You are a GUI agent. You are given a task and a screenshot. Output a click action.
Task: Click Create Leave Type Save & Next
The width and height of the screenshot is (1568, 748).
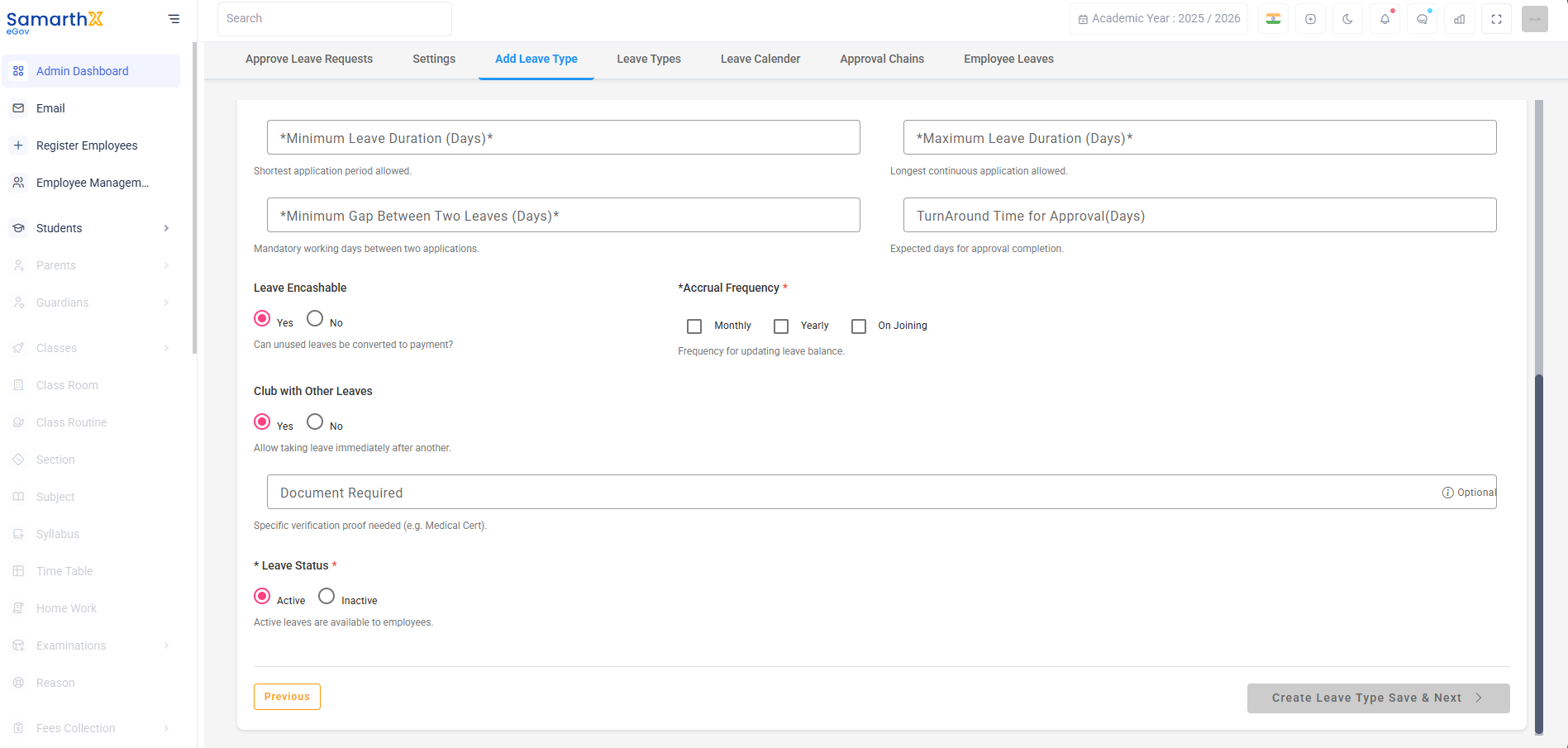point(1378,698)
